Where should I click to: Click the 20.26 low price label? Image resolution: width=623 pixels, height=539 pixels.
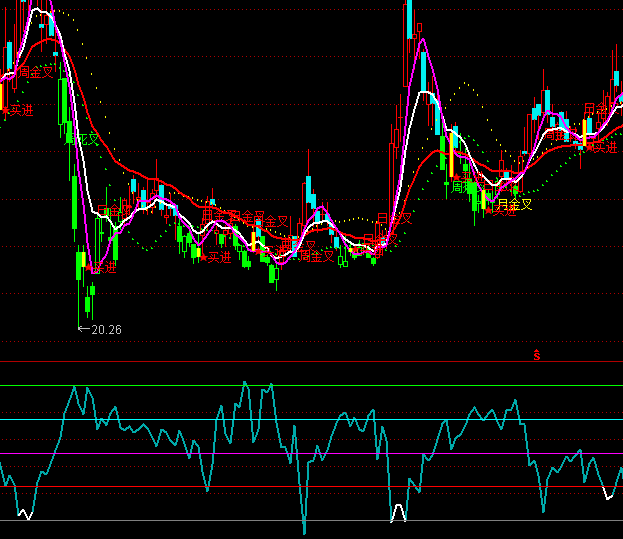click(x=106, y=328)
